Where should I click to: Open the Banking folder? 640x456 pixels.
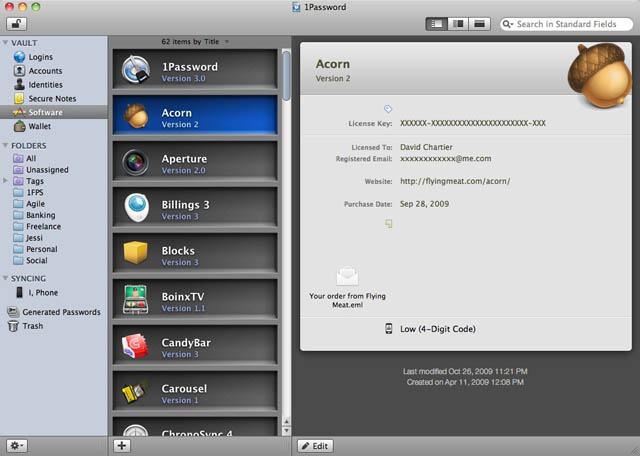(x=40, y=215)
